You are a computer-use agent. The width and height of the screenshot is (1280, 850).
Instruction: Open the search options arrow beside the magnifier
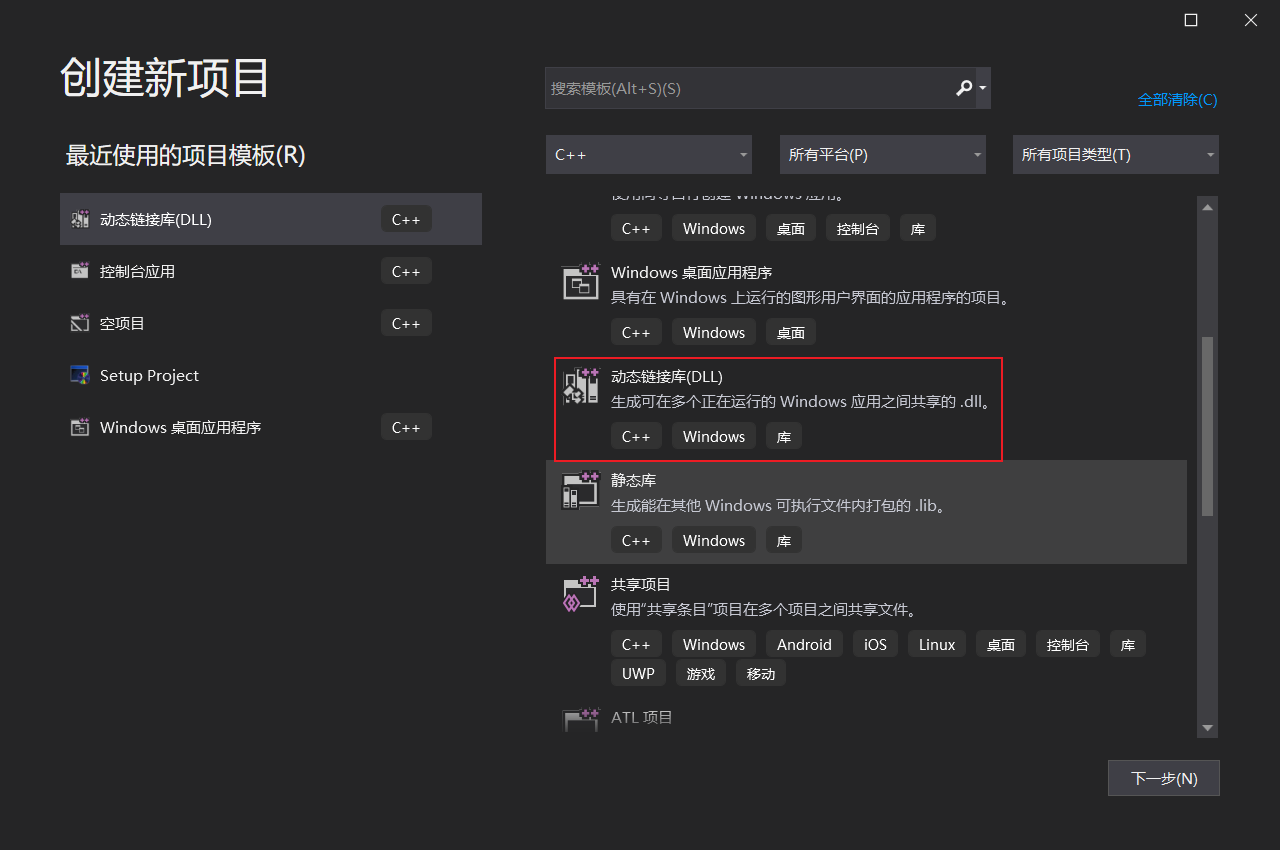click(981, 88)
